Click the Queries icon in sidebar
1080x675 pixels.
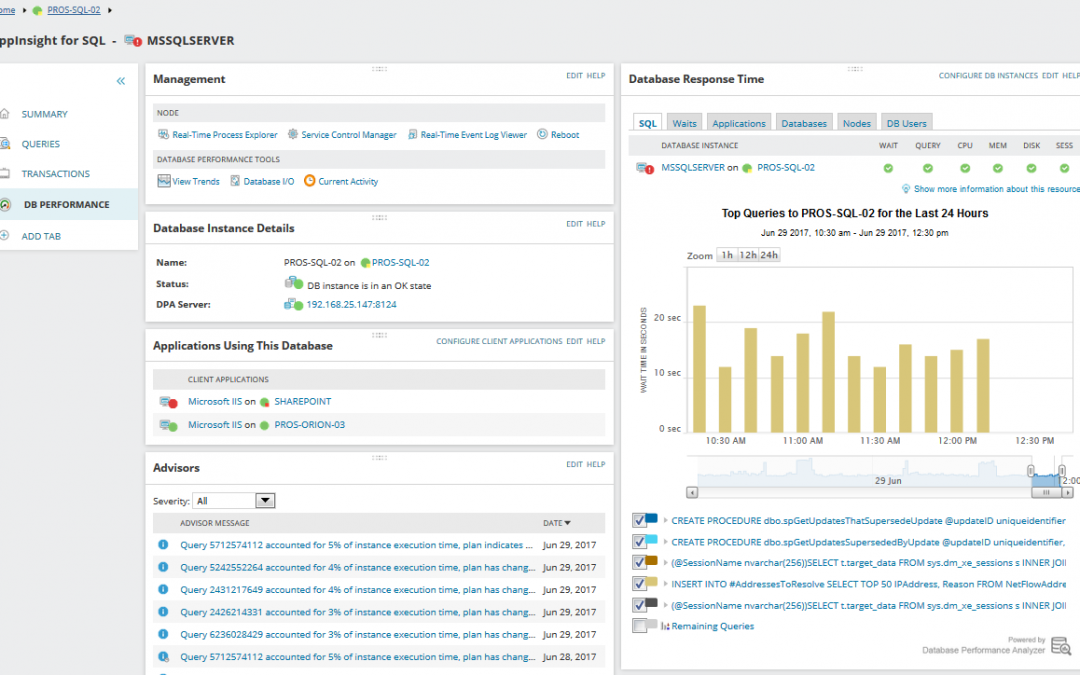(x=5, y=143)
